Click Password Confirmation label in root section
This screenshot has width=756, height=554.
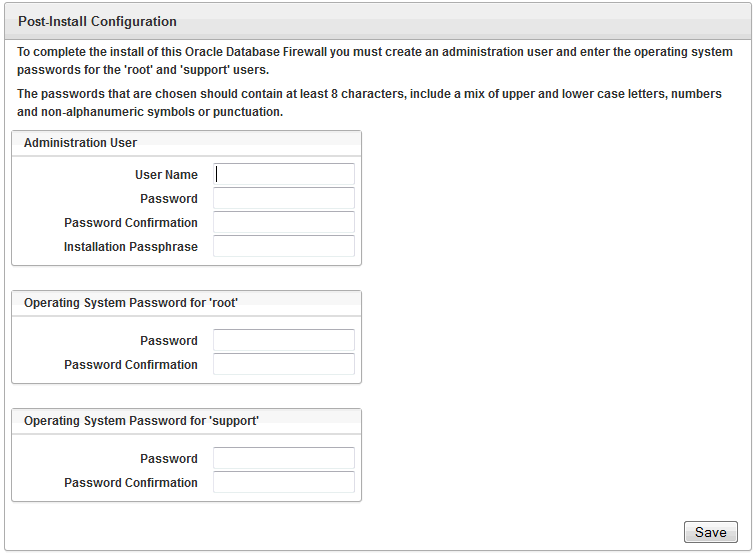pos(131,365)
